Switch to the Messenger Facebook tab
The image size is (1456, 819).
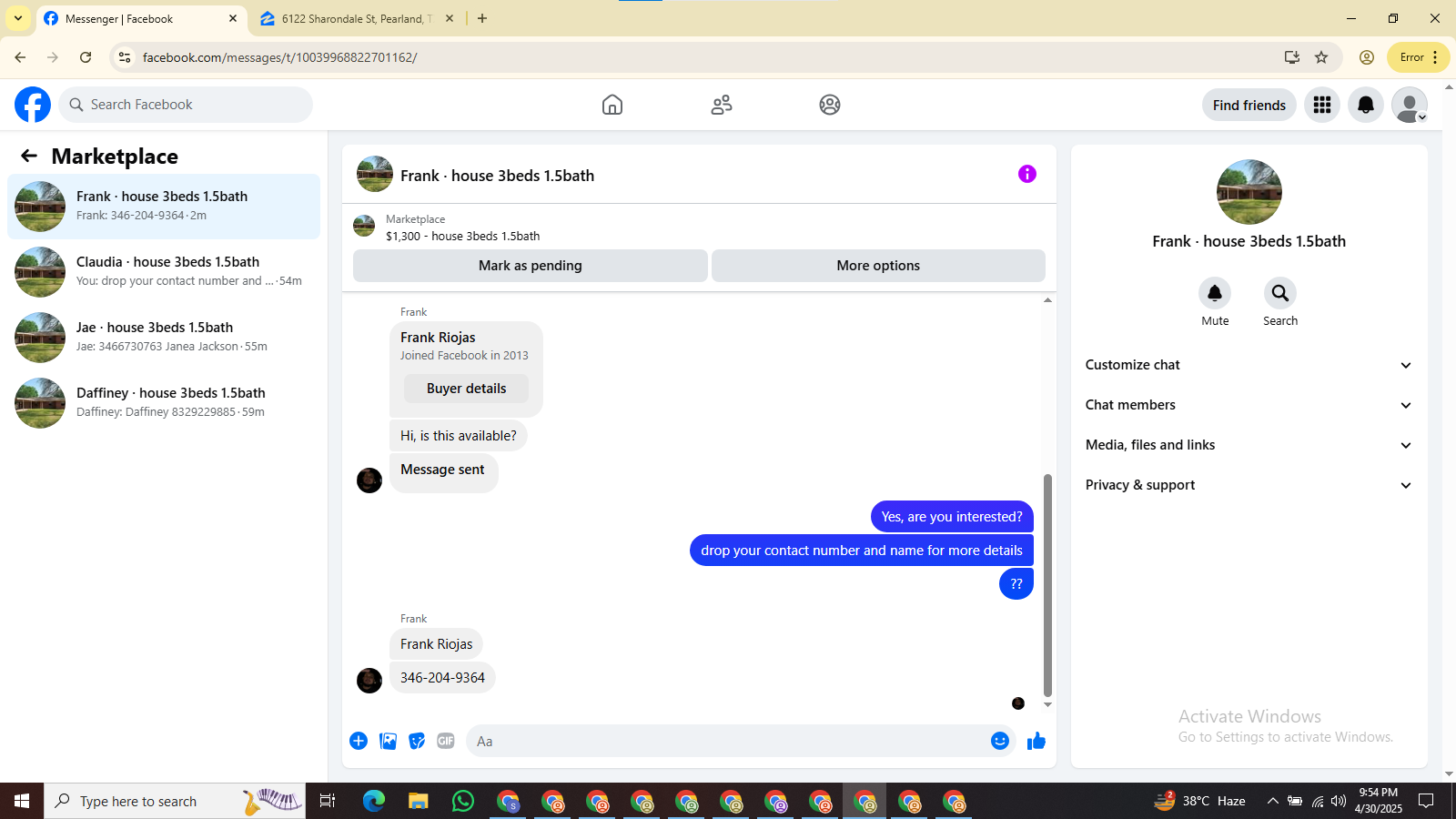(141, 18)
